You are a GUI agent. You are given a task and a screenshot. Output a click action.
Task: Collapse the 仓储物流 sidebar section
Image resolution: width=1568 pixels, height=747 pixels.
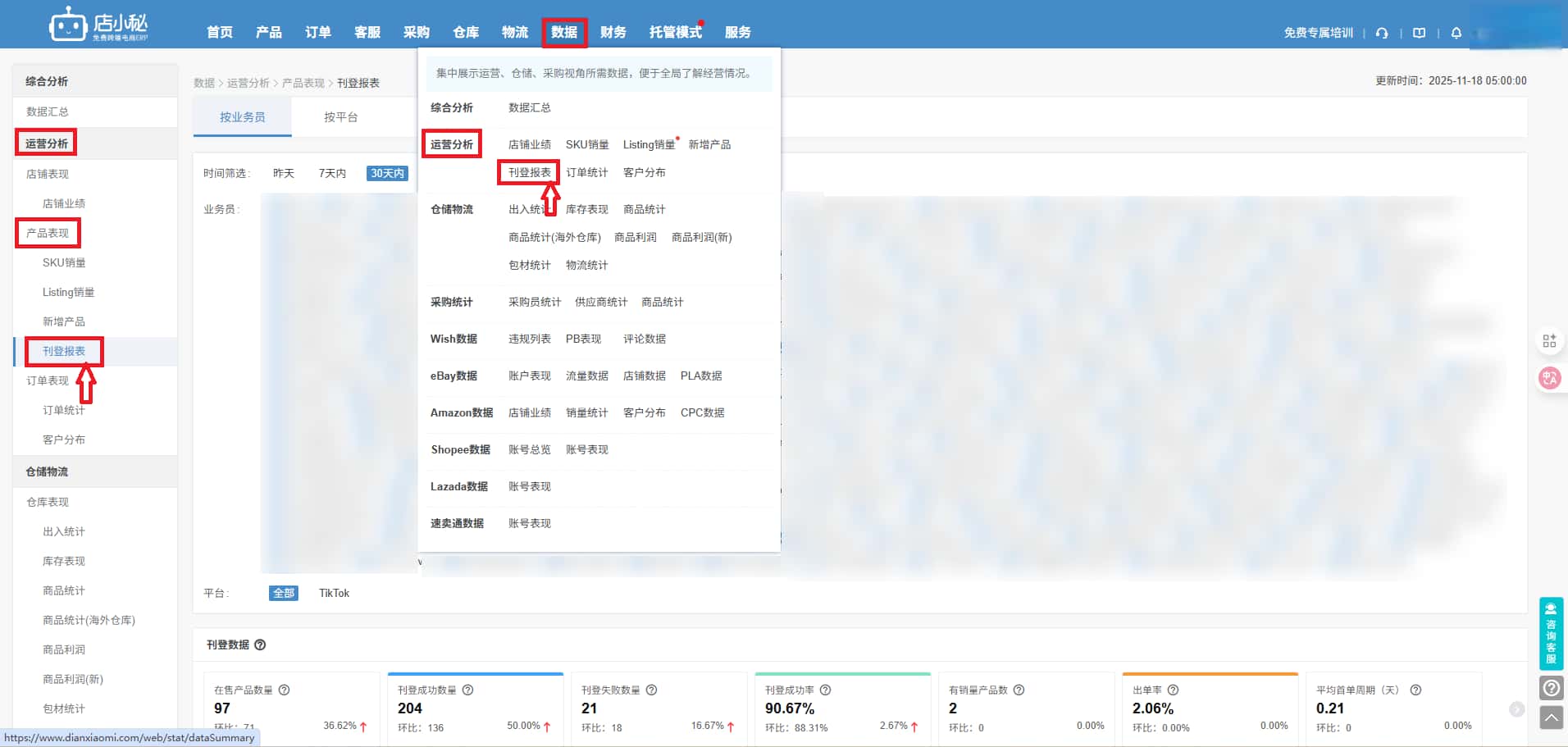[x=47, y=471]
